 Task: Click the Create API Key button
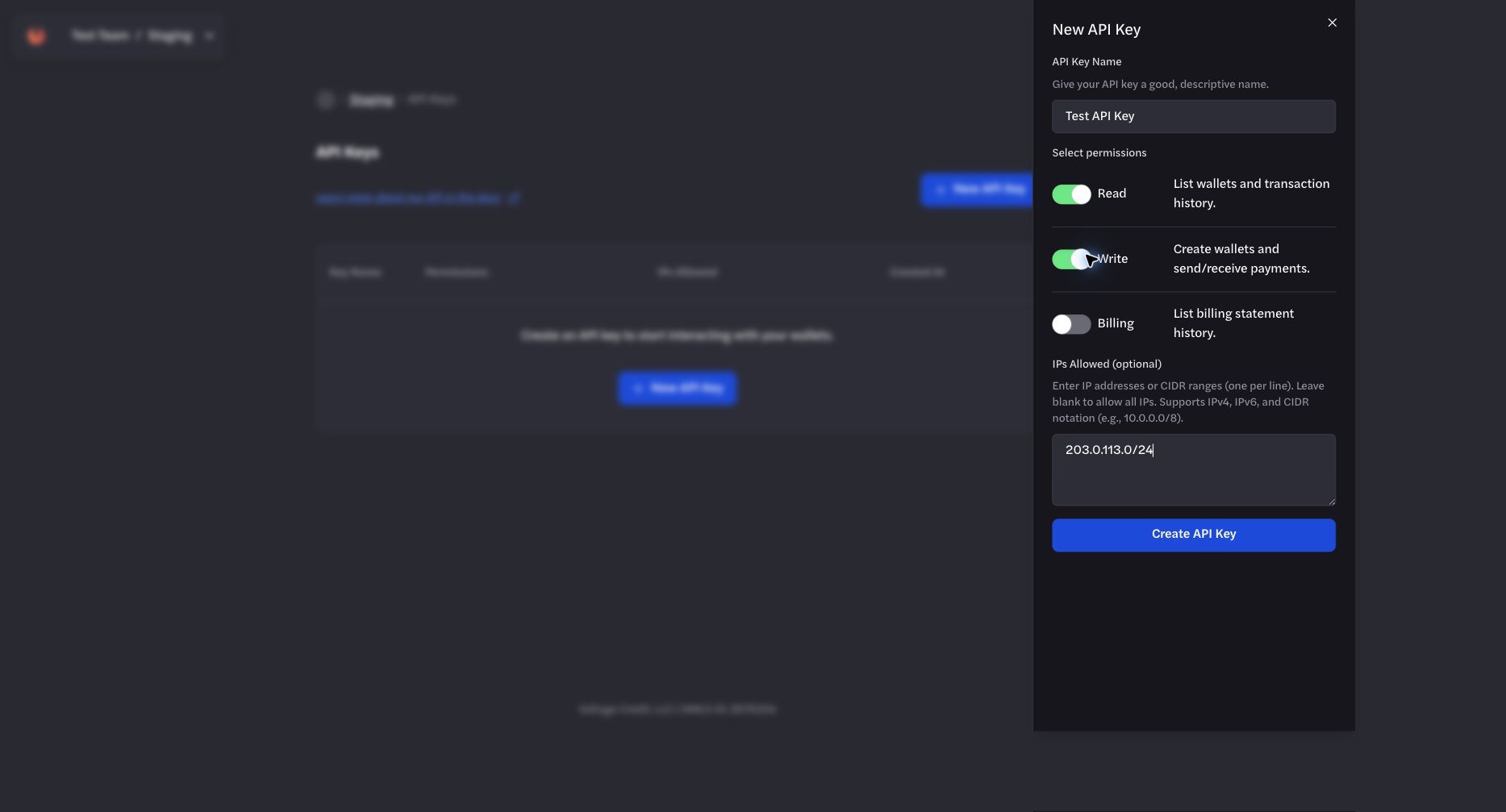[1193, 535]
